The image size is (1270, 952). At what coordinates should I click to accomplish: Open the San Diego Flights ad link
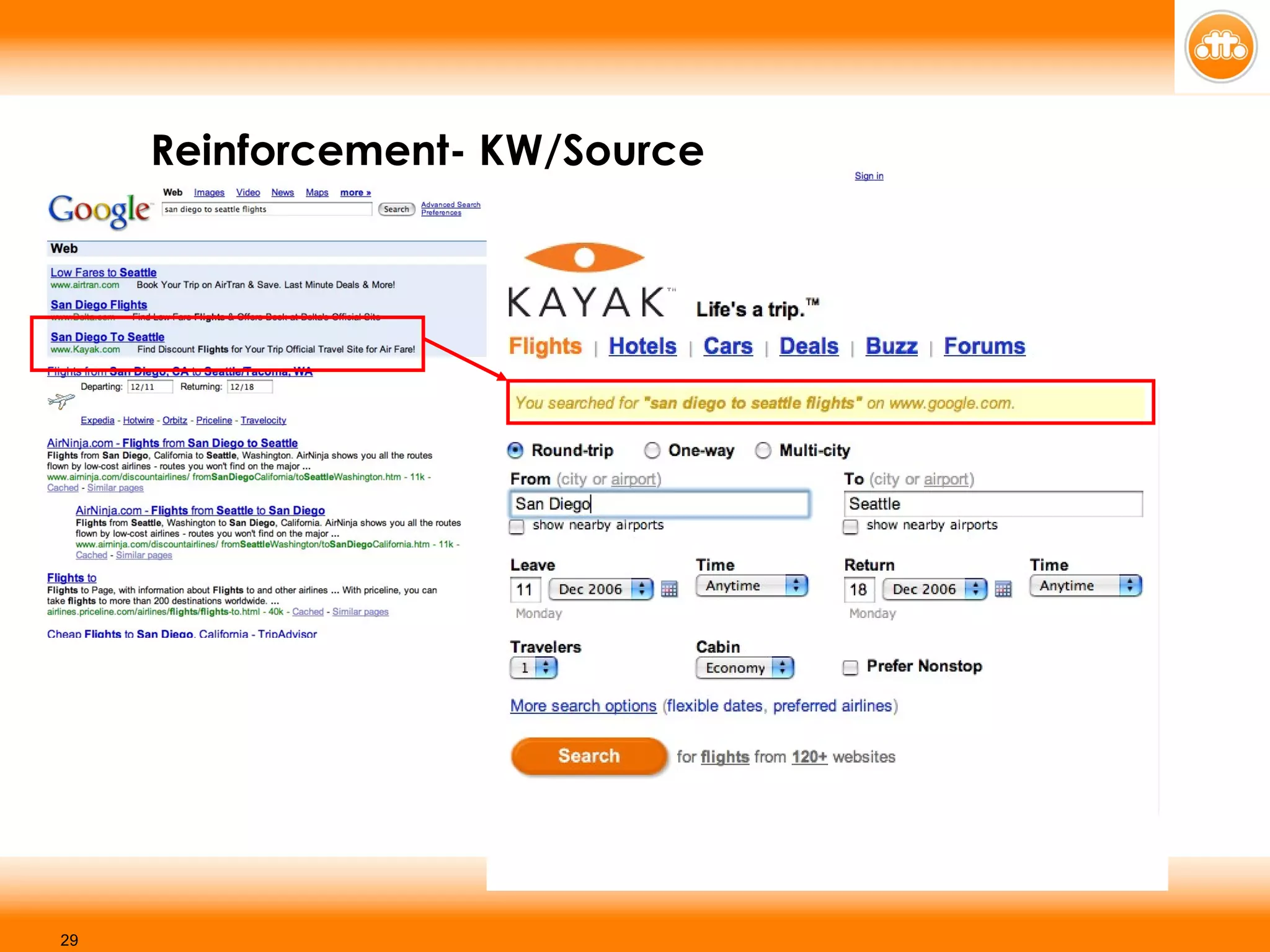99,305
